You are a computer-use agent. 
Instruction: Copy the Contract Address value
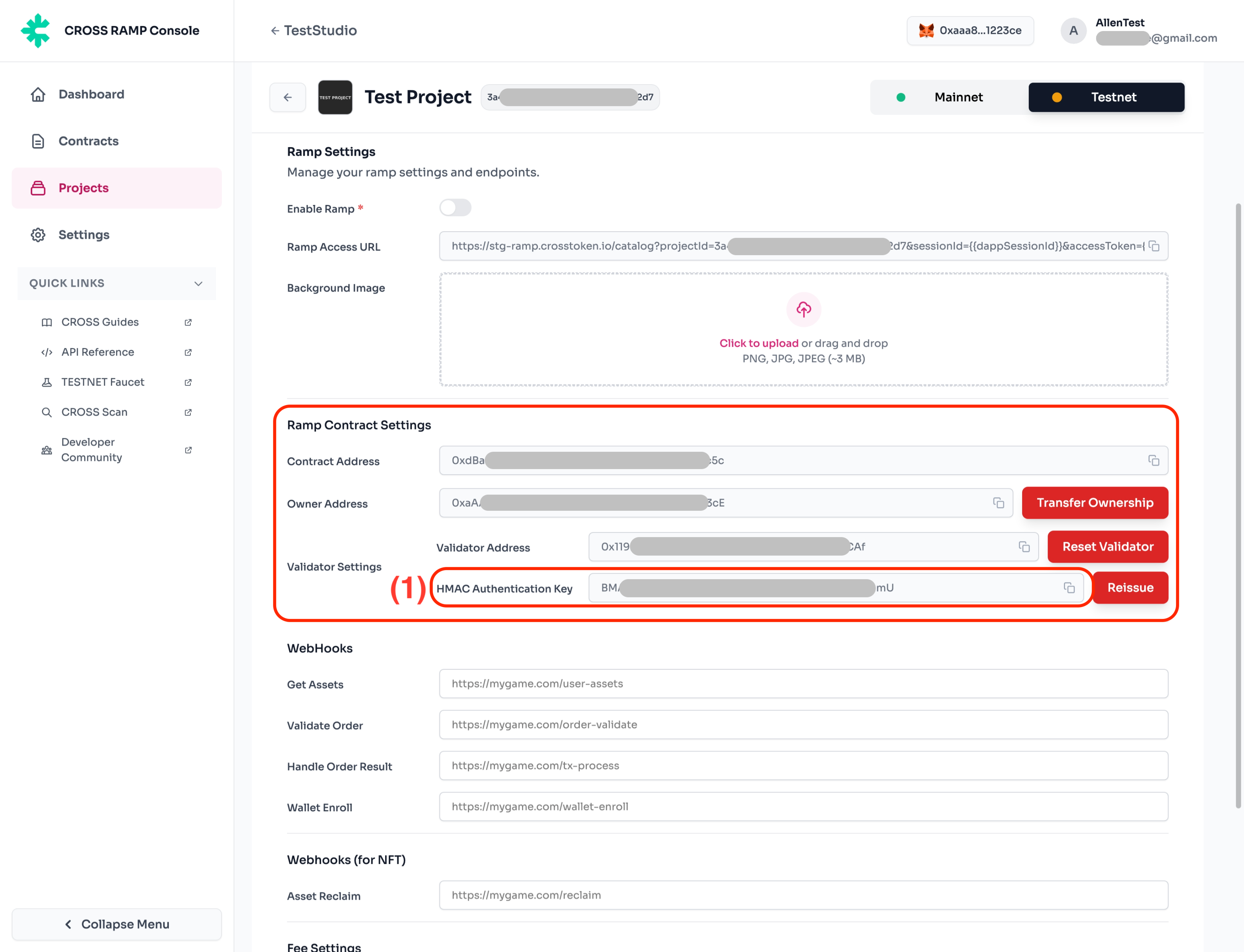pos(1153,460)
